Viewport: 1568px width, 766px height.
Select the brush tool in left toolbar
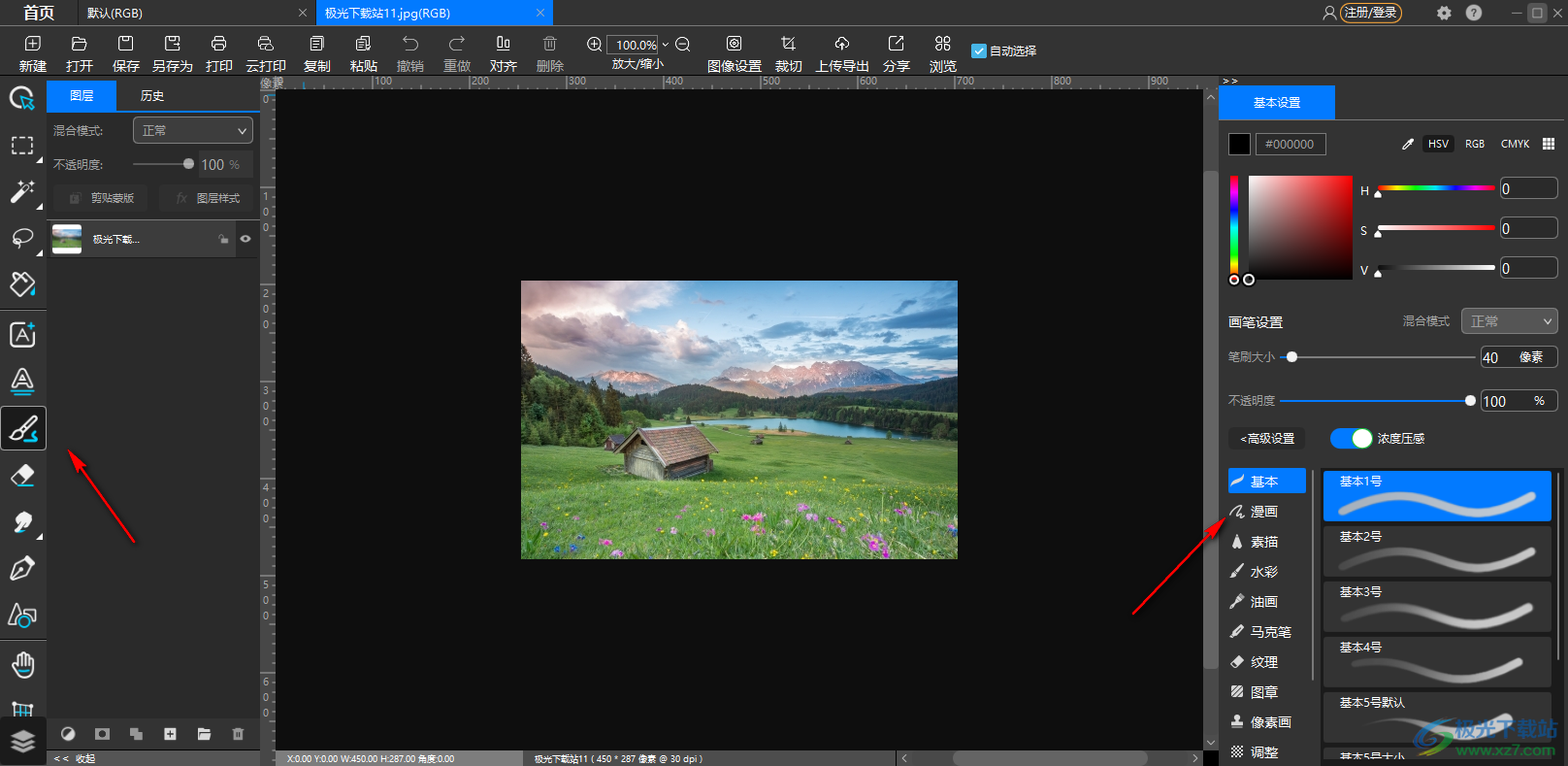coord(22,428)
